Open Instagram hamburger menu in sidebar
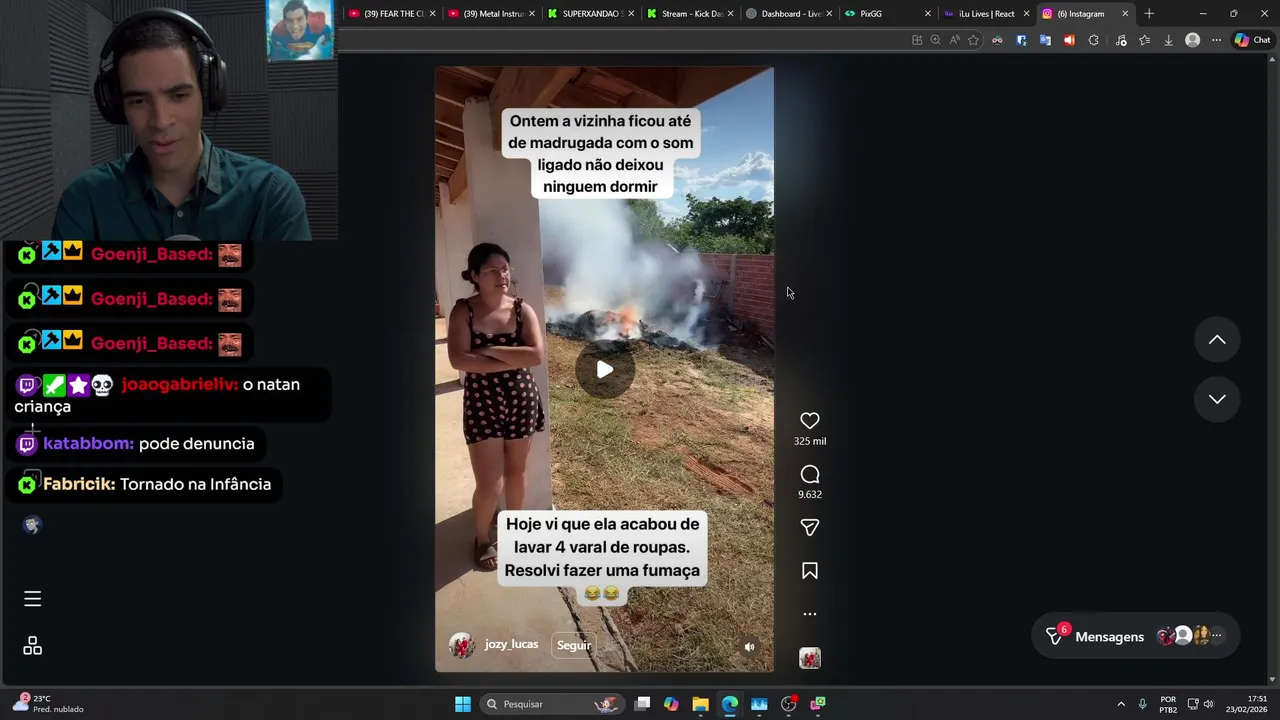The width and height of the screenshot is (1280, 720). point(32,599)
